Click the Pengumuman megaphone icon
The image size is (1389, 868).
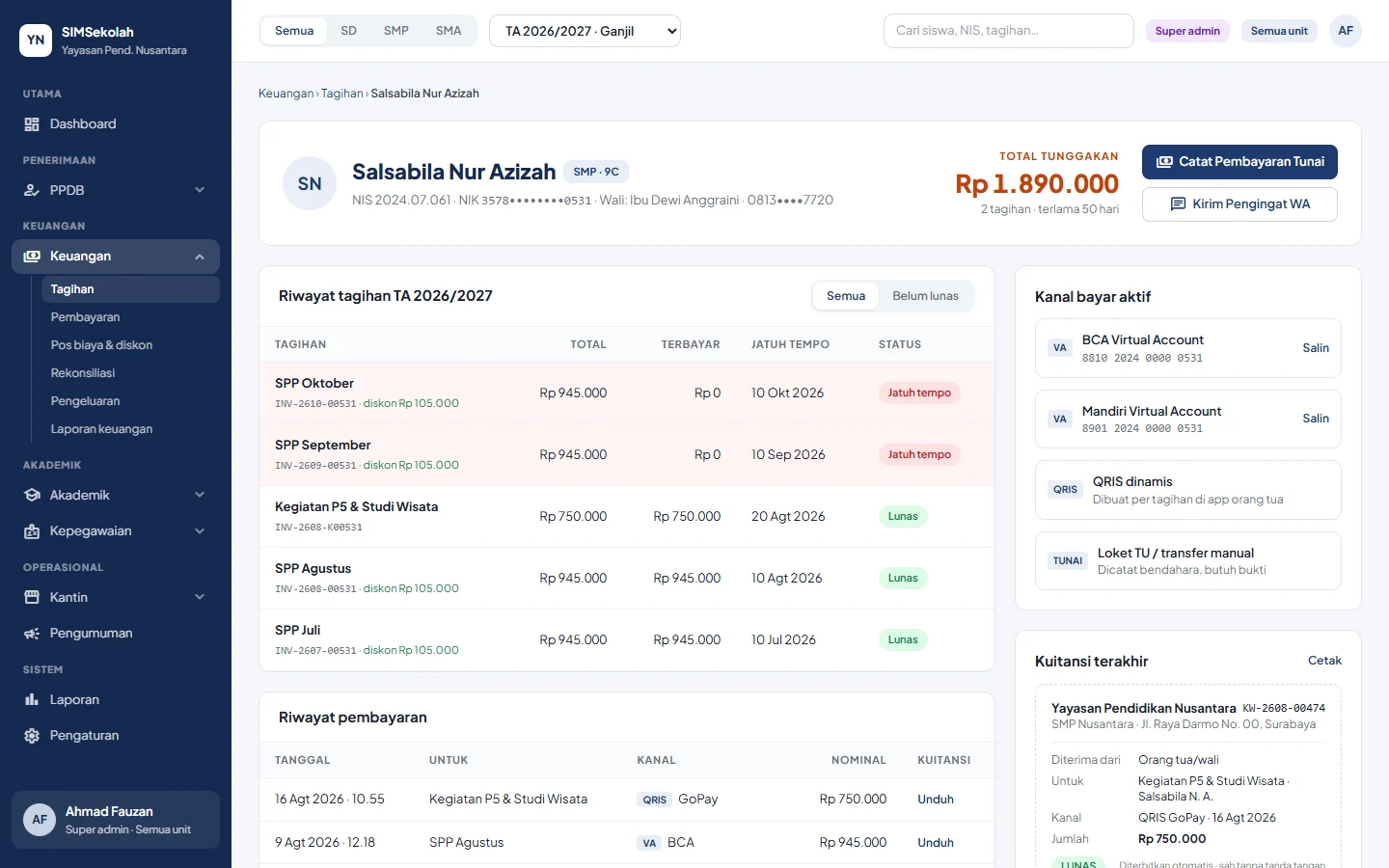coord(32,634)
